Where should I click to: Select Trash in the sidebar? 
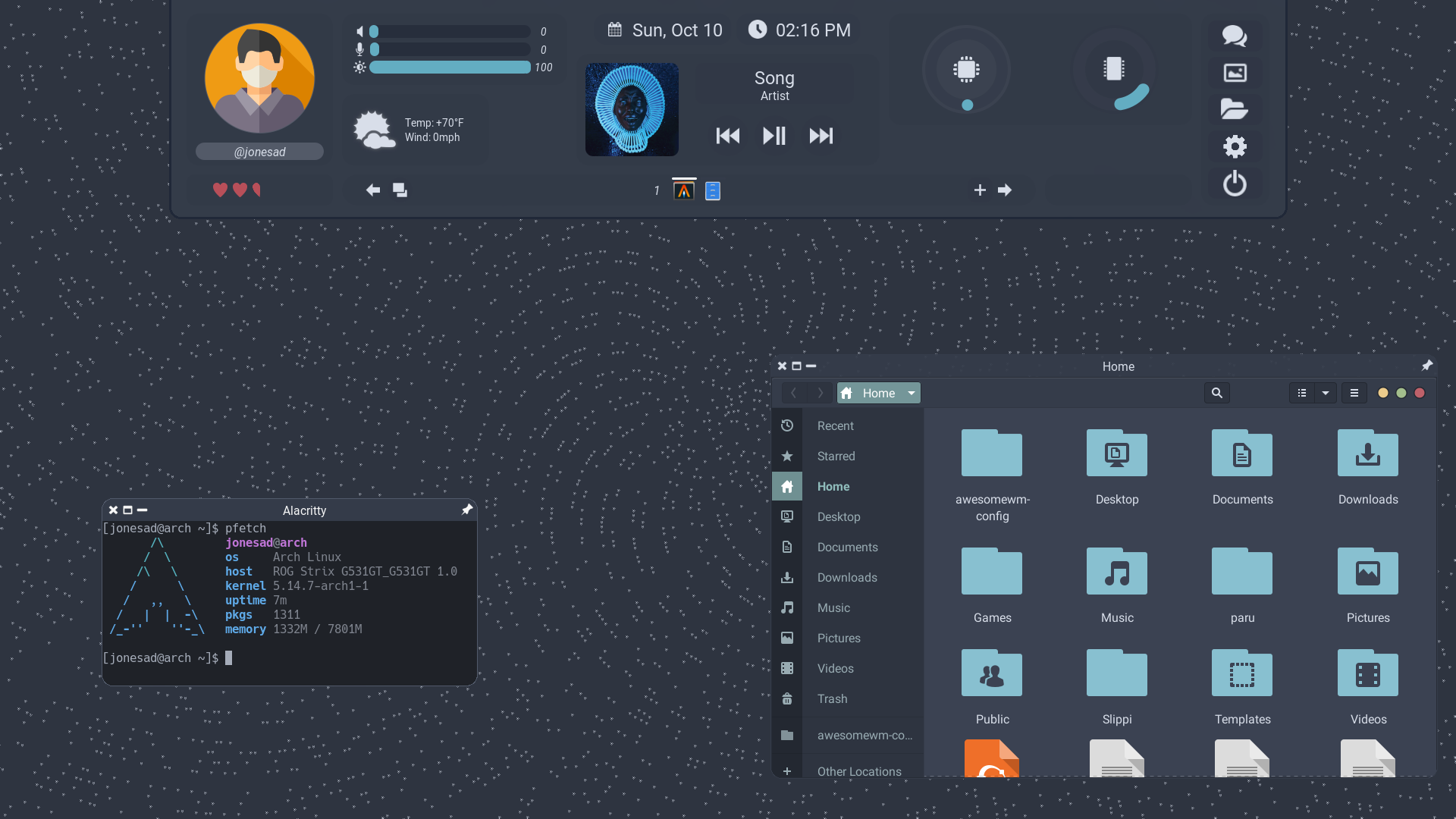(832, 698)
